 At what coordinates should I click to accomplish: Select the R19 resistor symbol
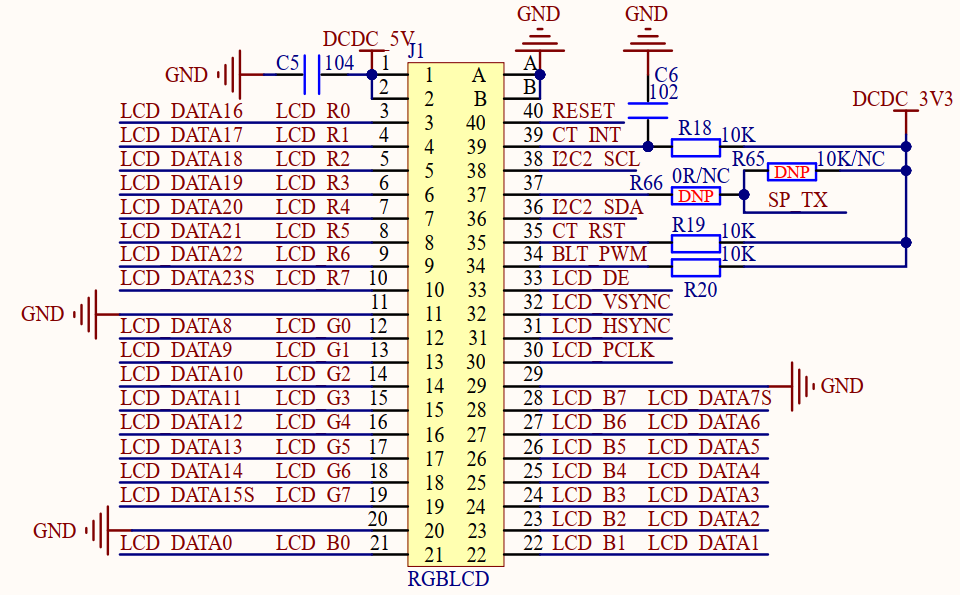tap(696, 243)
